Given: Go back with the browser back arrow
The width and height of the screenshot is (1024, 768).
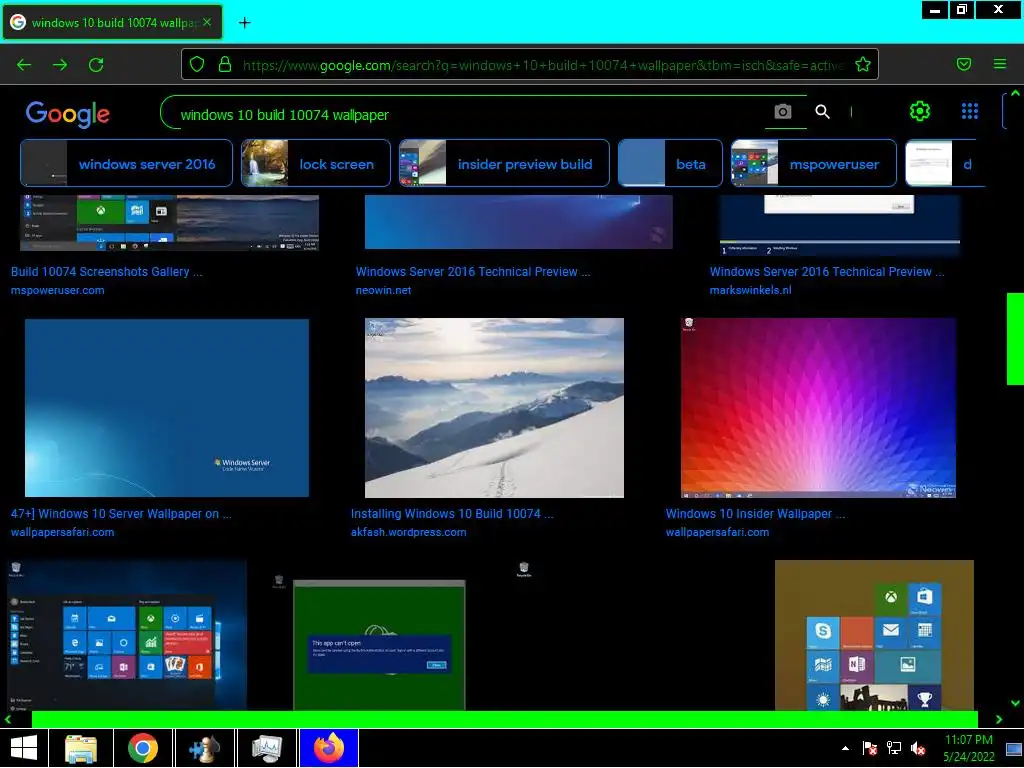Looking at the screenshot, I should click(24, 65).
